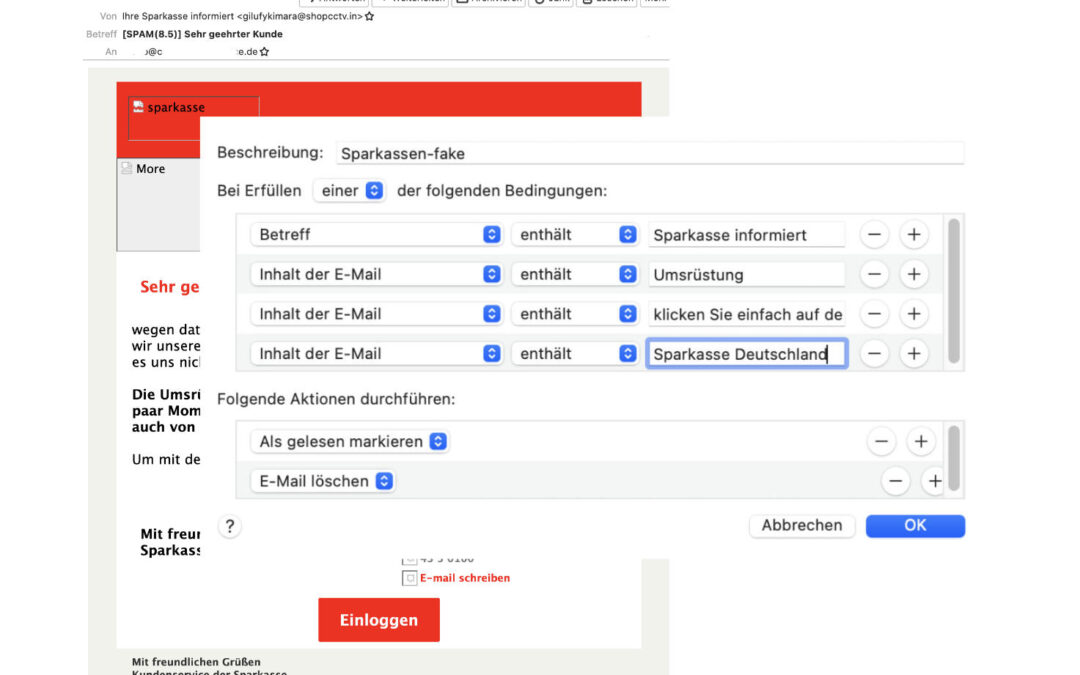The width and height of the screenshot is (1080, 675).
Task: Click the 'Folgende Aktionen durchführen:' label
Action: click(336, 399)
